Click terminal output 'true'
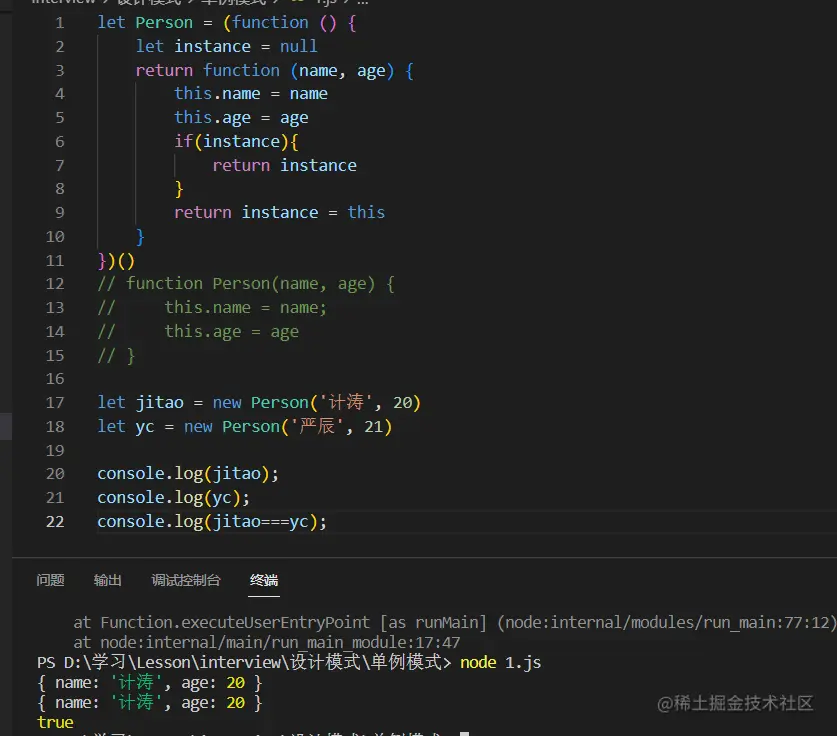Screen dimensions: 837x736 coord(56,723)
